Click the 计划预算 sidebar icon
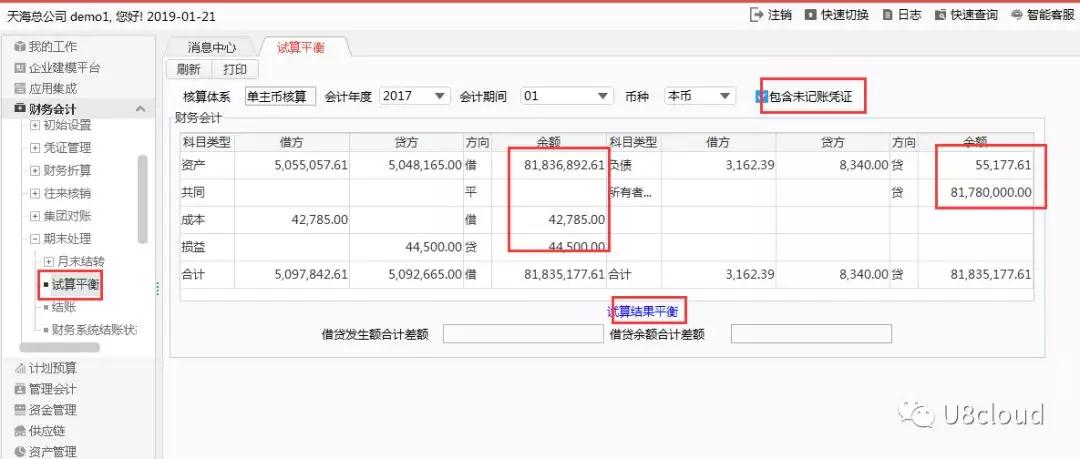The width and height of the screenshot is (1080, 459). point(20,368)
